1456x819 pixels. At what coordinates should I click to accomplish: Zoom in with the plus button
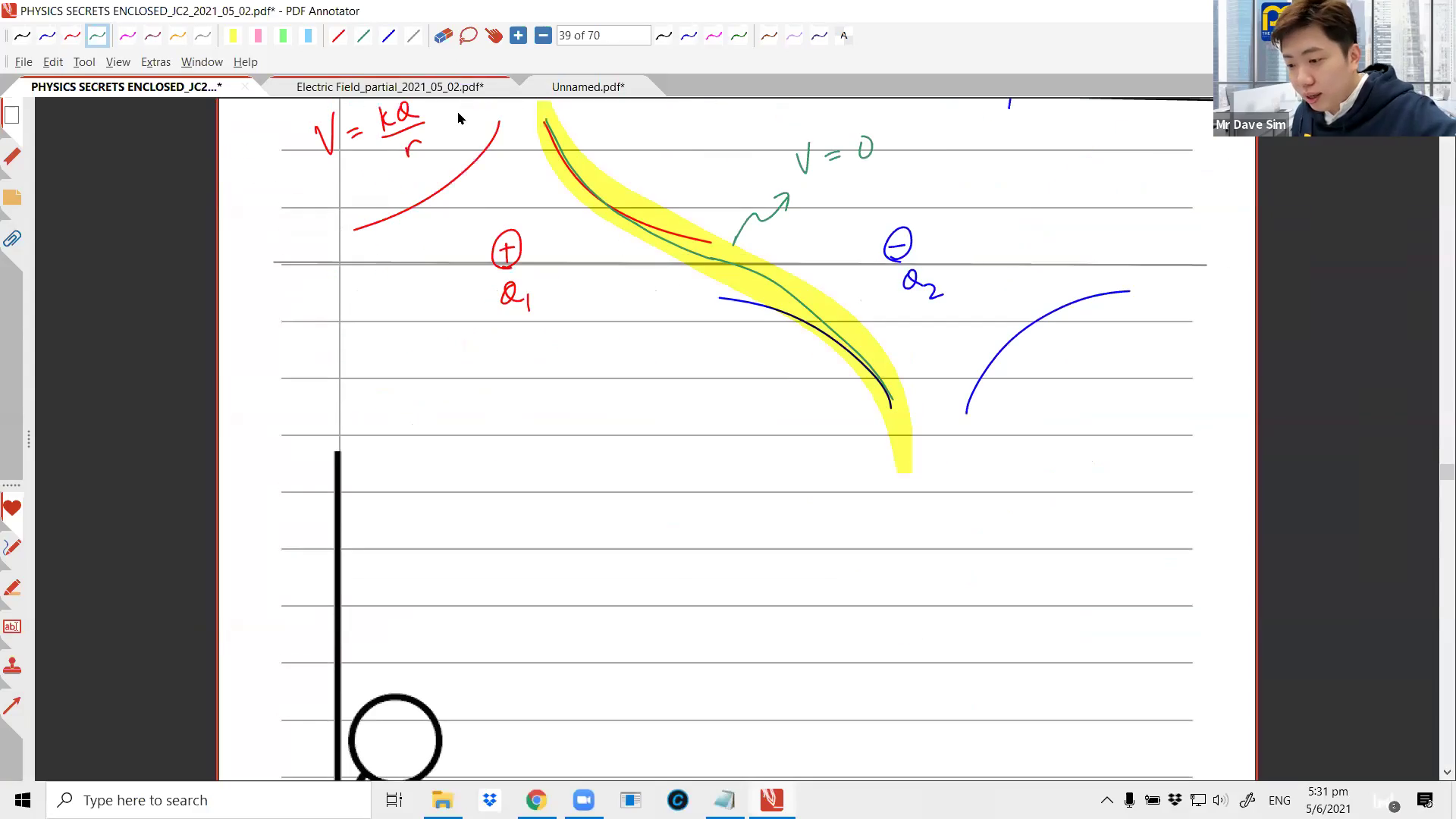pos(519,35)
